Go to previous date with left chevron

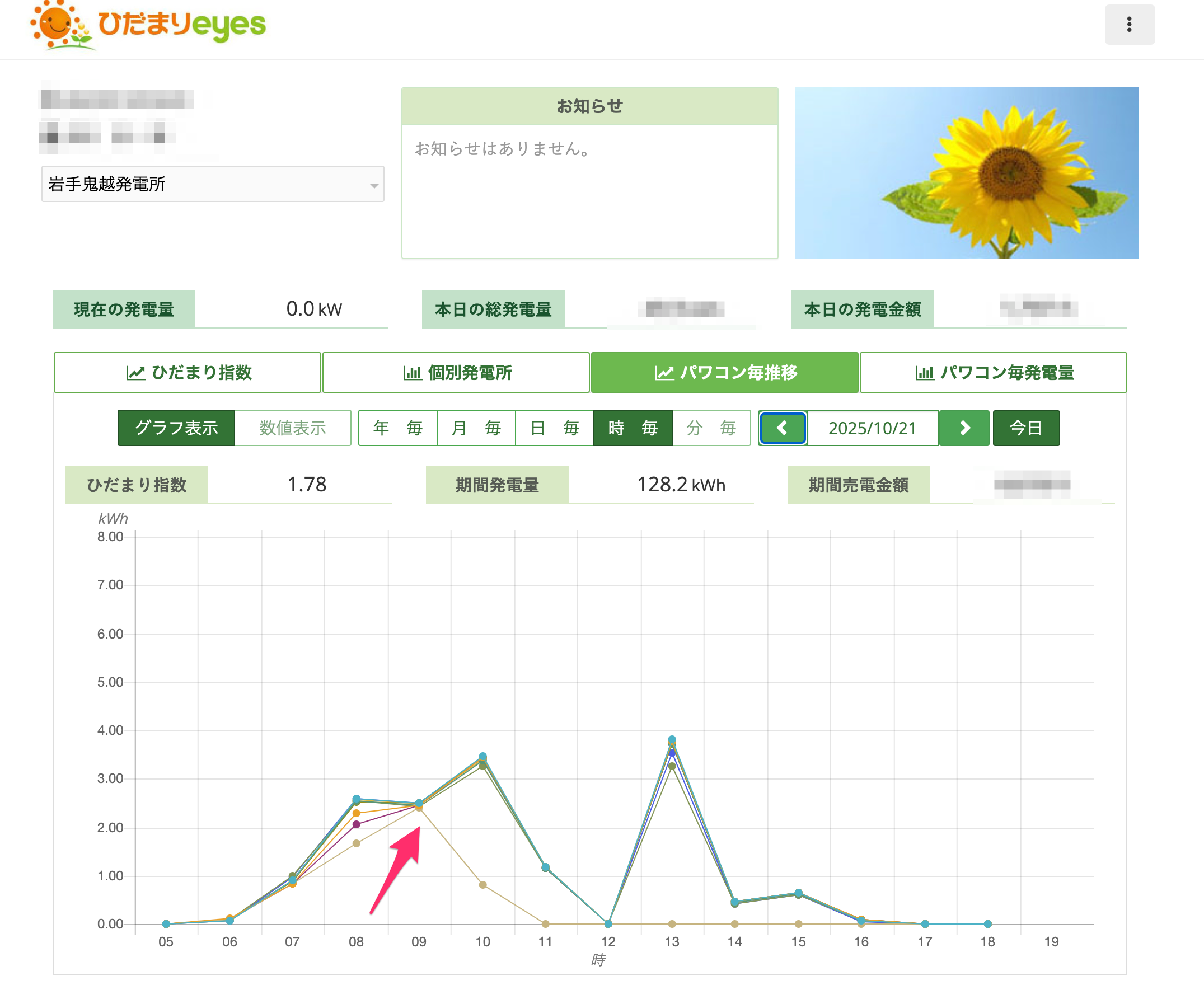point(782,428)
